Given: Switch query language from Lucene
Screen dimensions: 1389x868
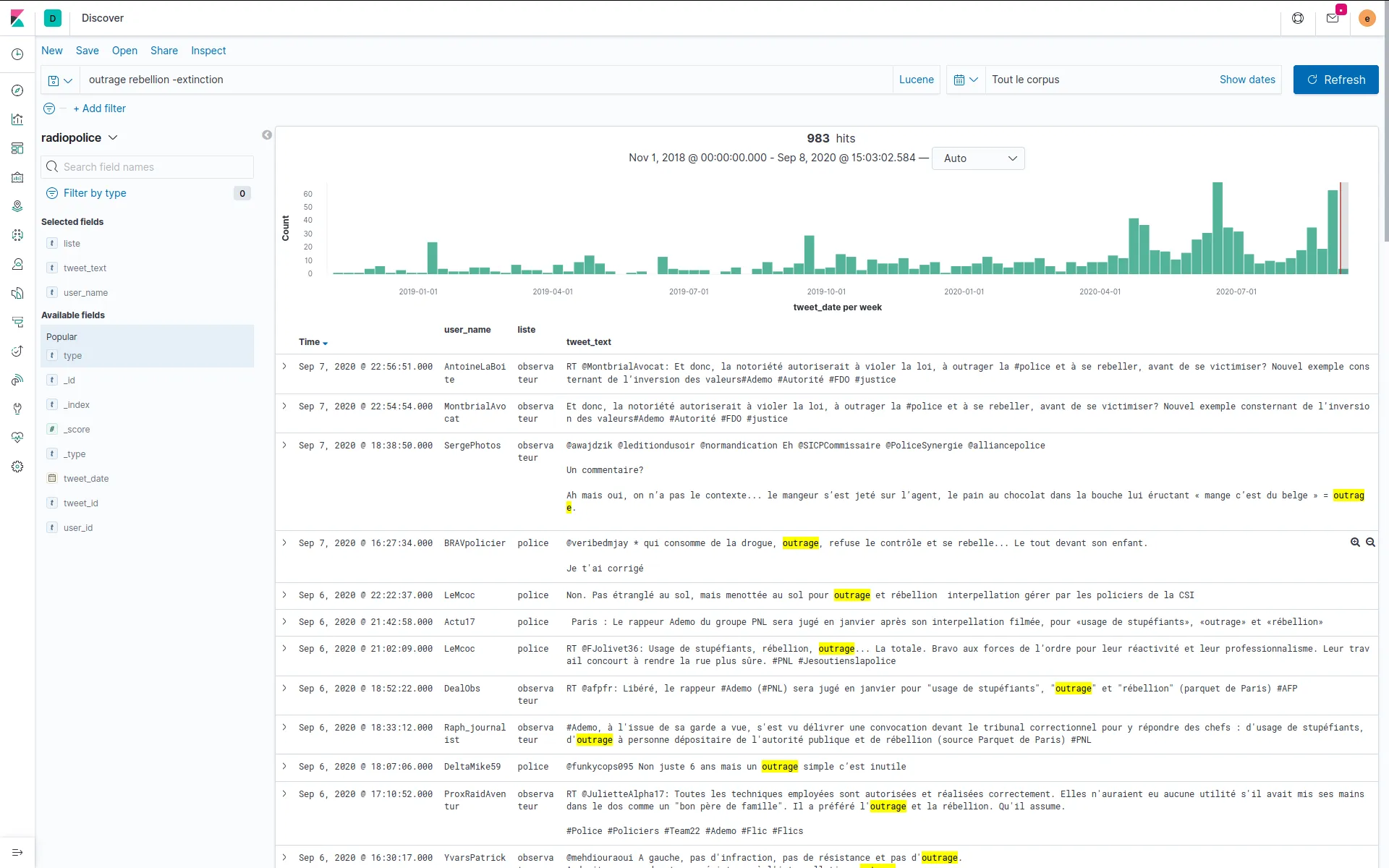Looking at the screenshot, I should pyautogui.click(x=916, y=80).
